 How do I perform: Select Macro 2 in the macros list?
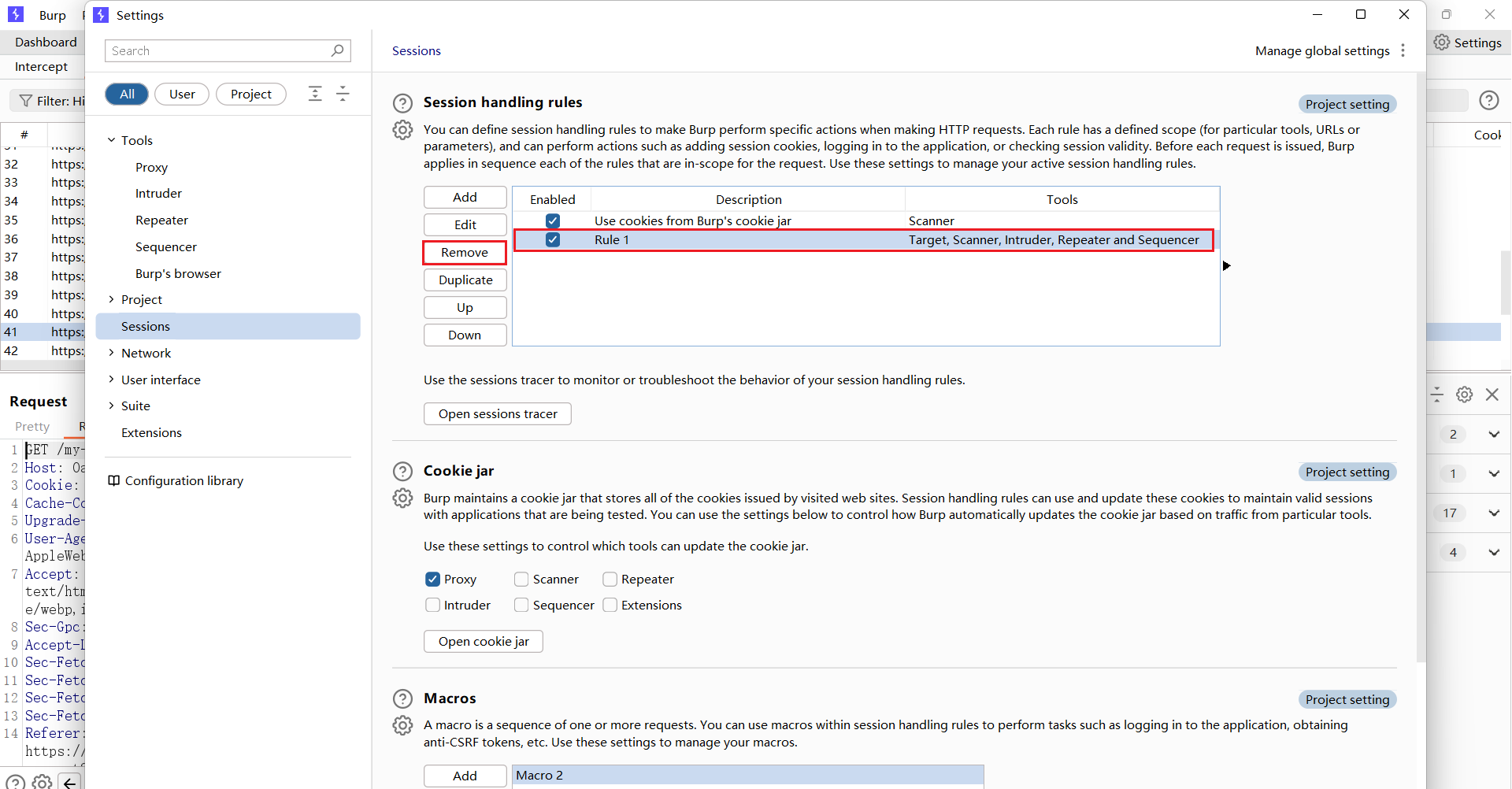747,776
